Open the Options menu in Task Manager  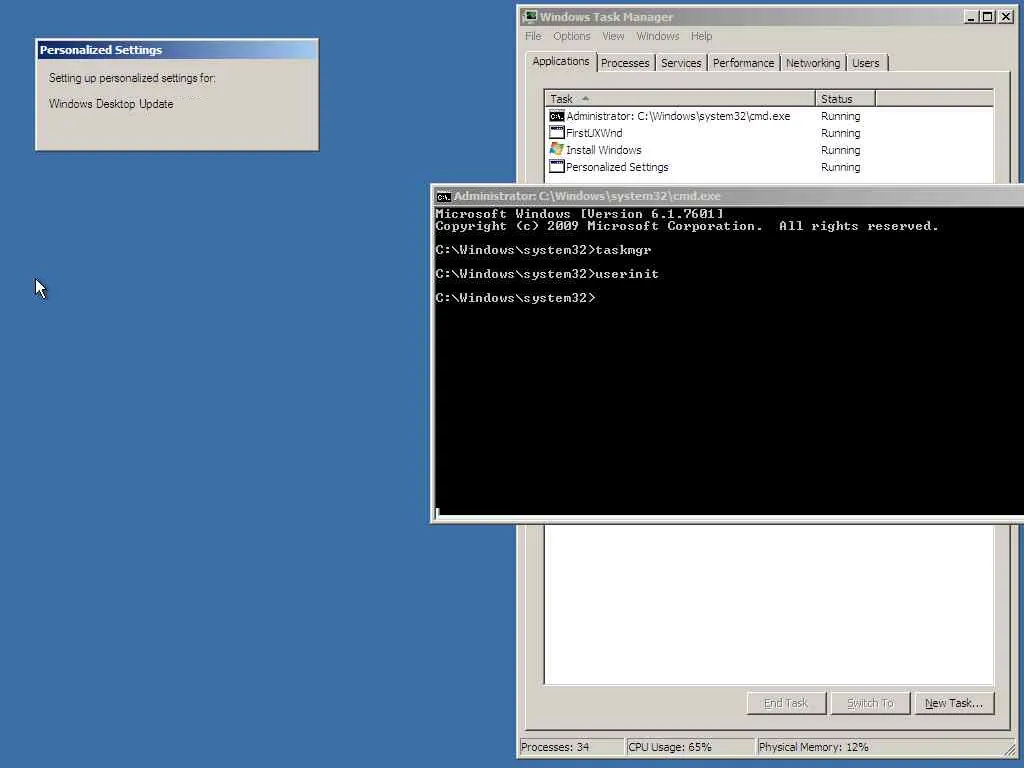571,36
